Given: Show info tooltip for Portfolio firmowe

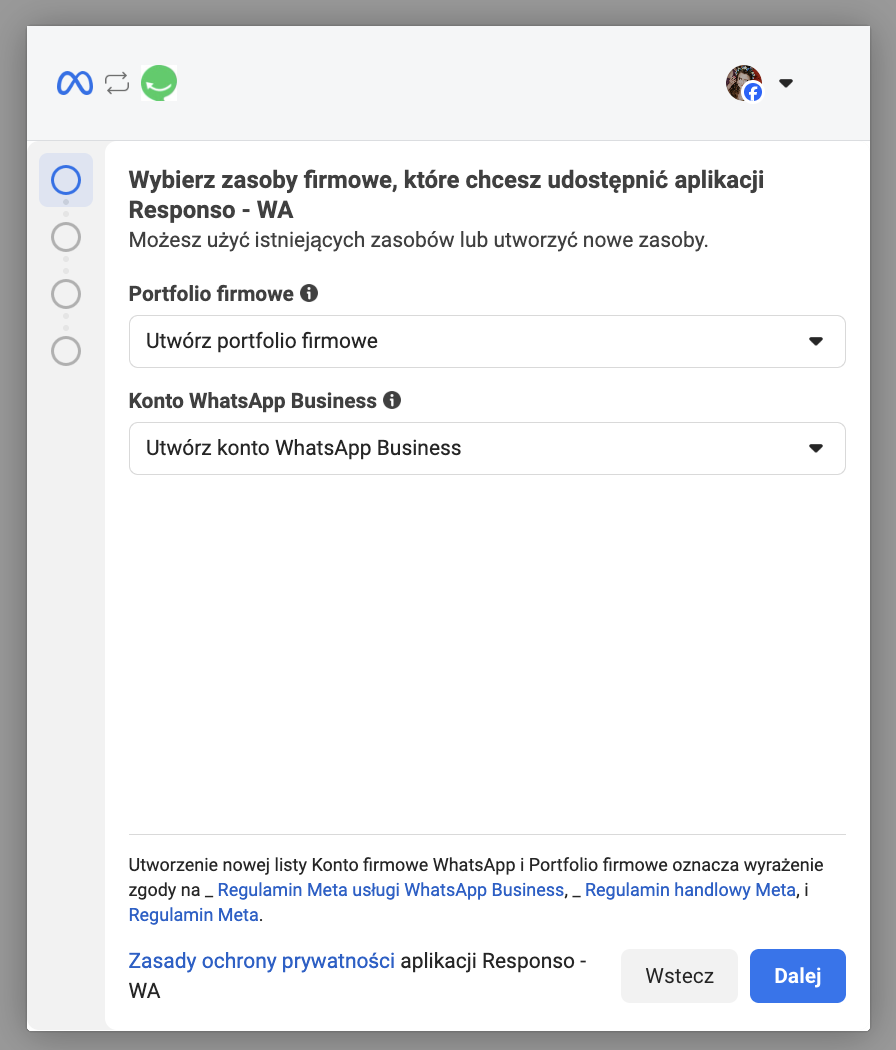Looking at the screenshot, I should (x=309, y=293).
